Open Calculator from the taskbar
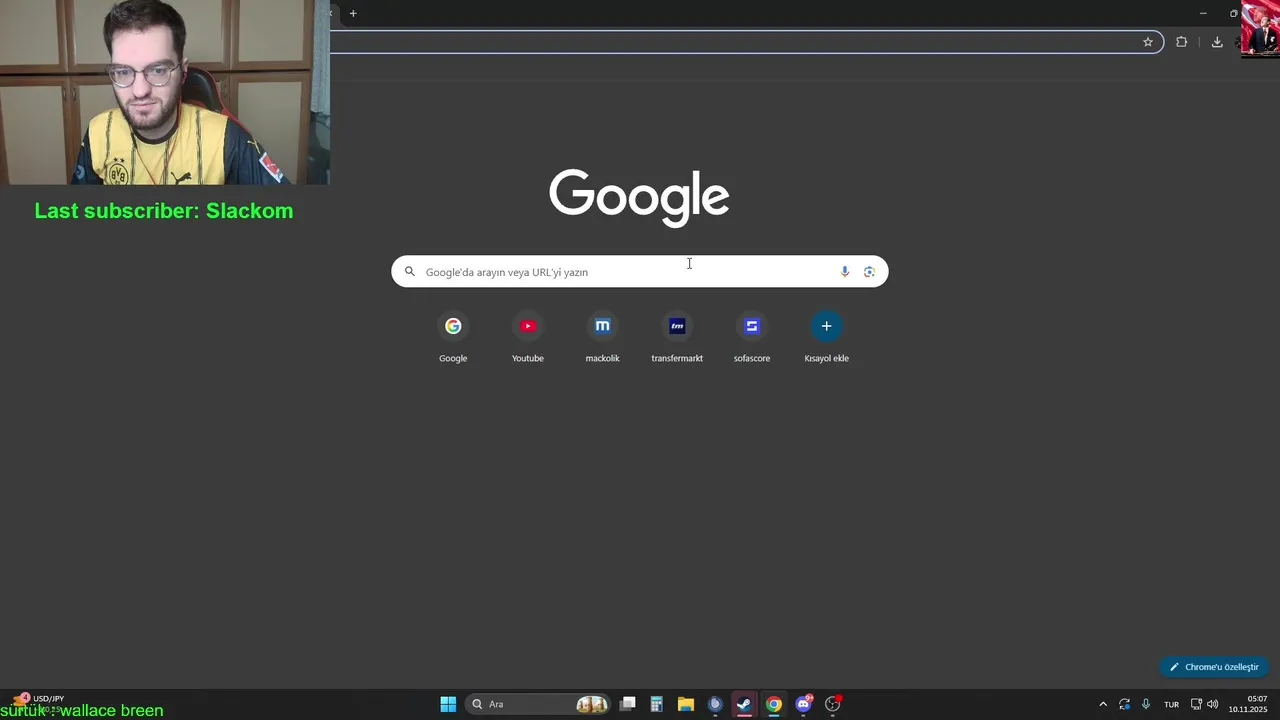This screenshot has width=1280, height=720. click(x=657, y=704)
